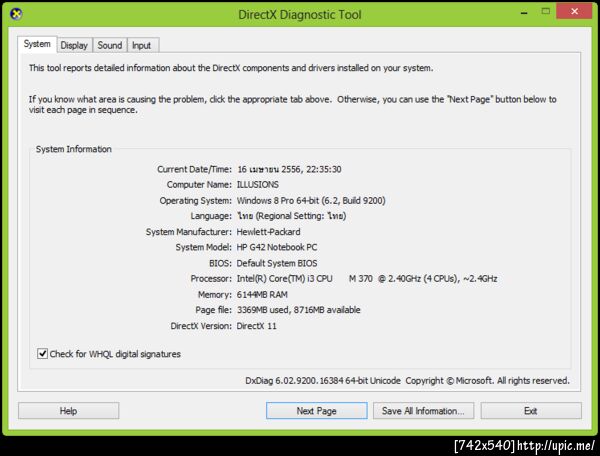Click the DirectX 11 version value
The image size is (600, 456).
256,326
